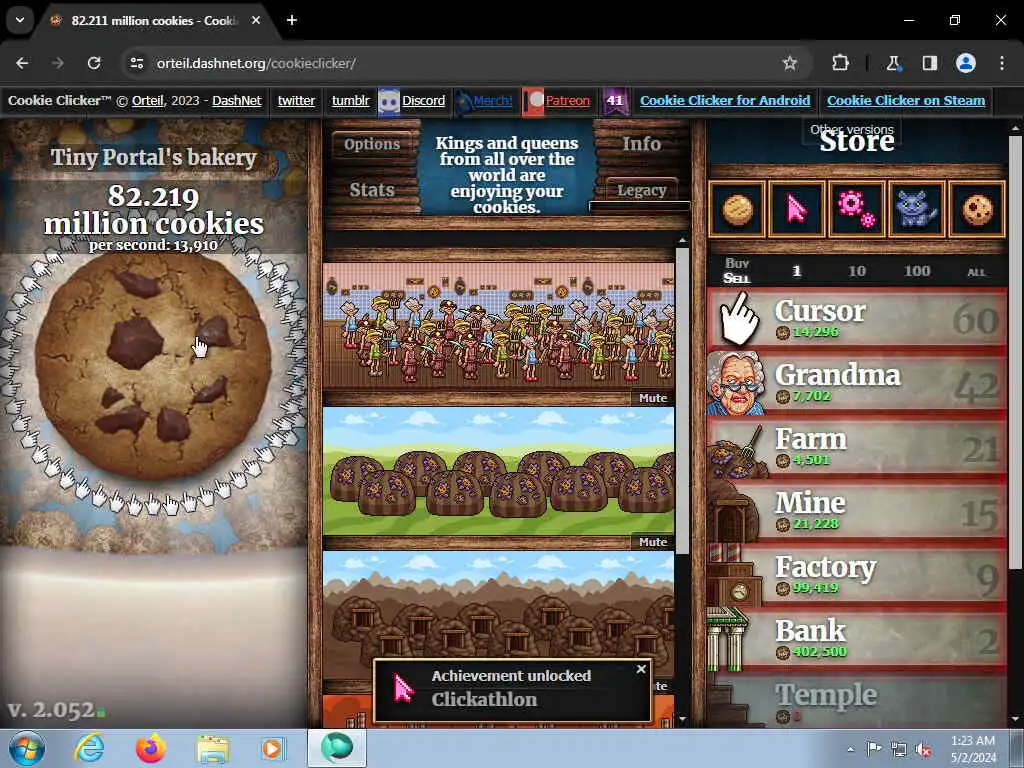This screenshot has width=1024, height=768.
Task: Click the purple 41 badge icon
Action: click(x=615, y=101)
